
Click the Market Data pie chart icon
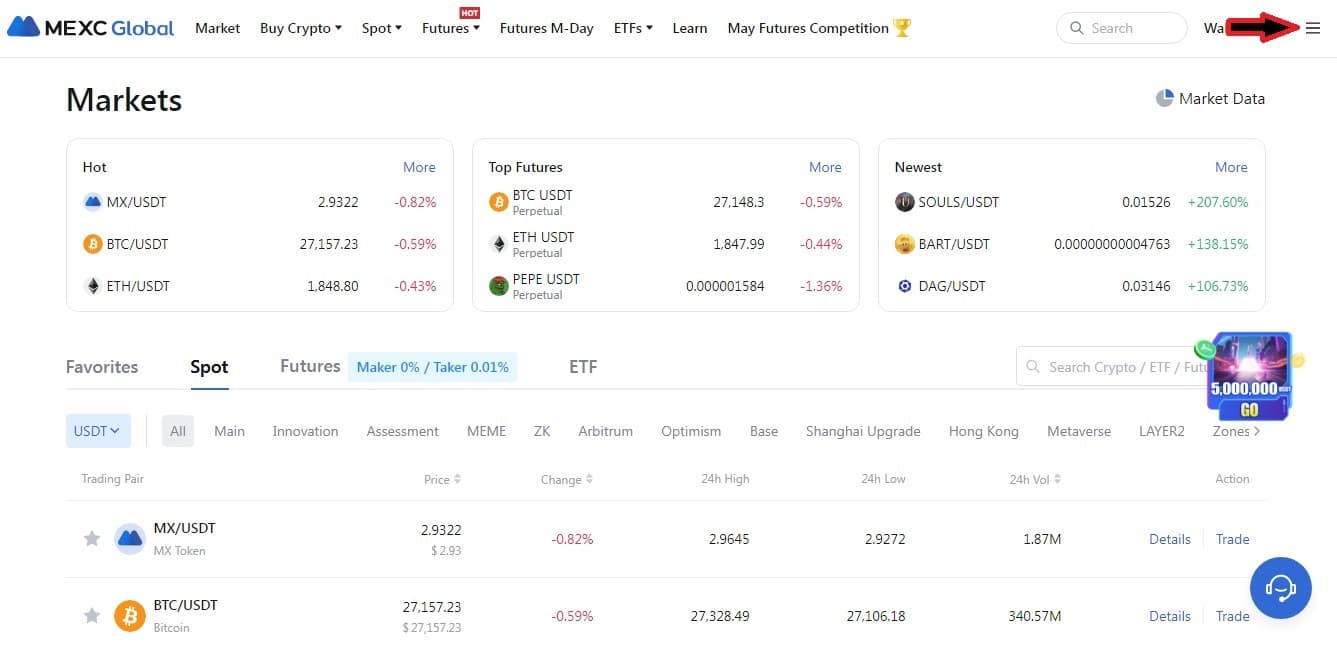1164,98
